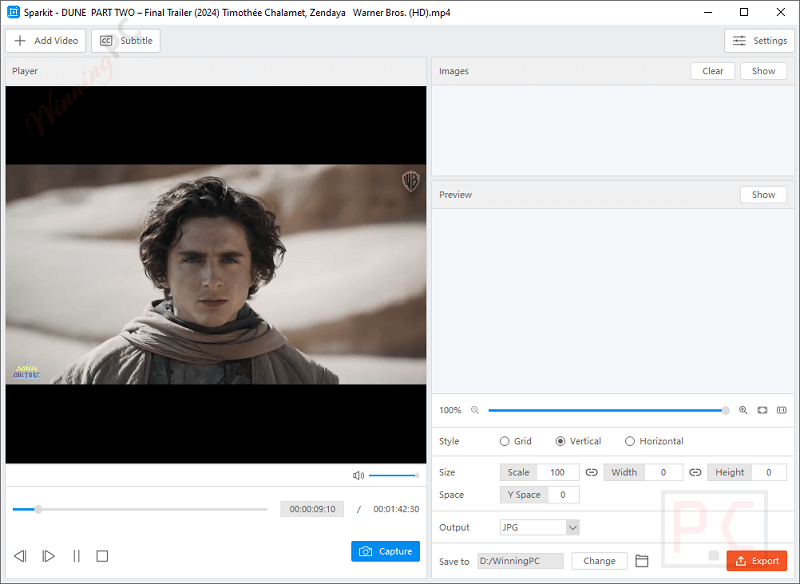Click Show in the Images panel
Viewport: 800px width, 584px height.
tap(763, 71)
